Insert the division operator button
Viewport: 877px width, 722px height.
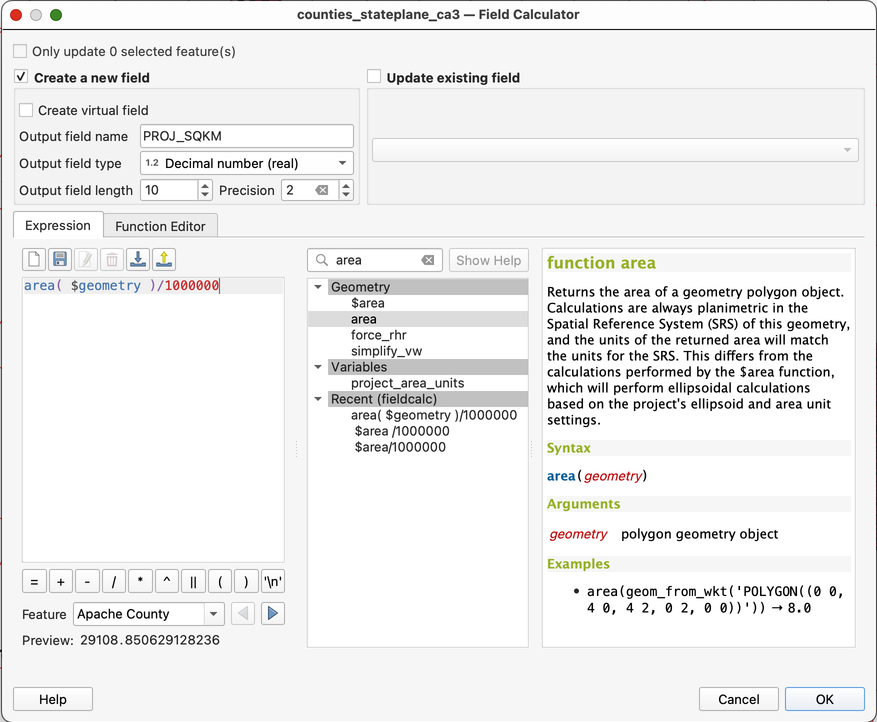coord(114,582)
